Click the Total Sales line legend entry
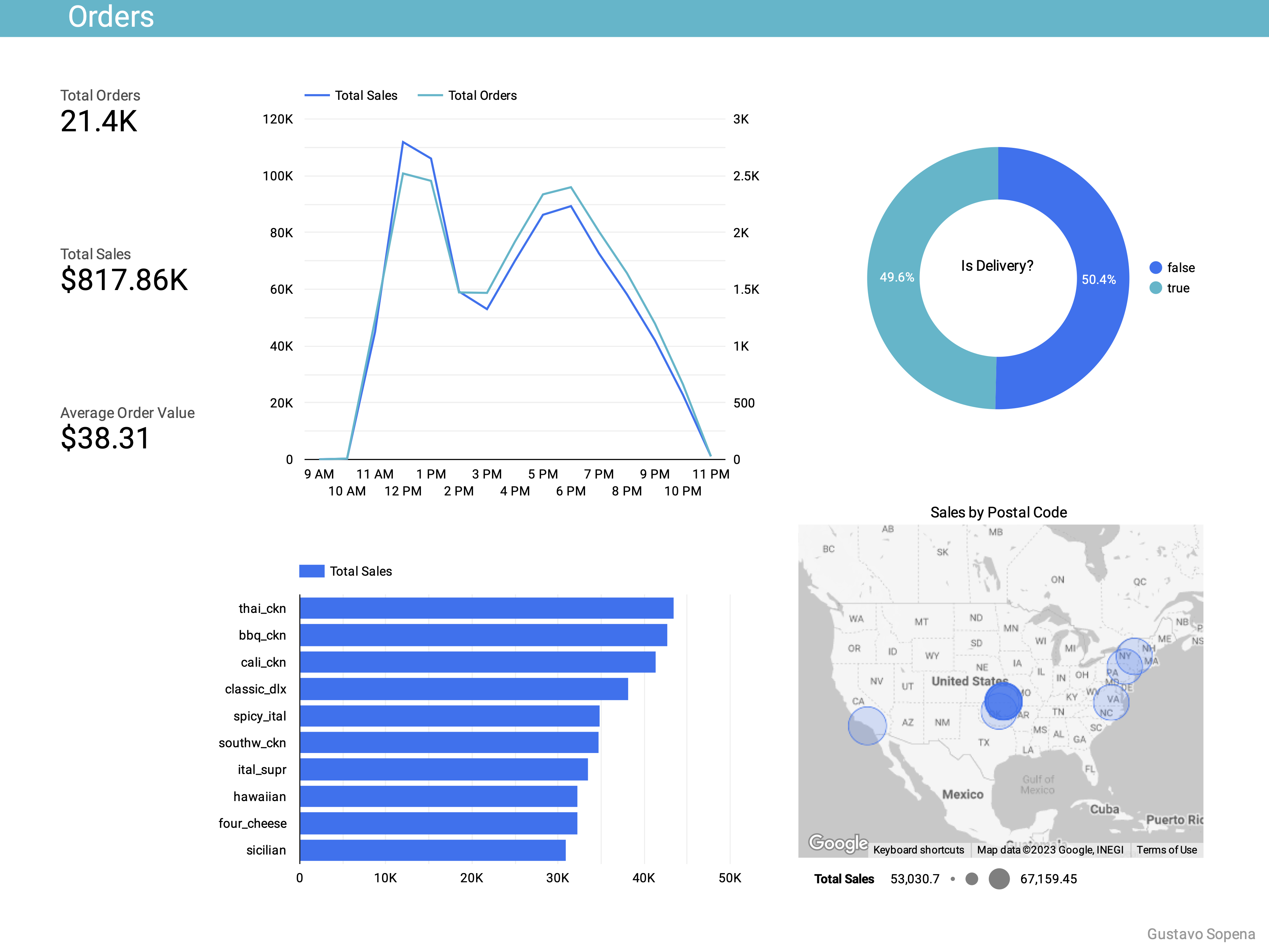The height and width of the screenshot is (952, 1269). 351,95
